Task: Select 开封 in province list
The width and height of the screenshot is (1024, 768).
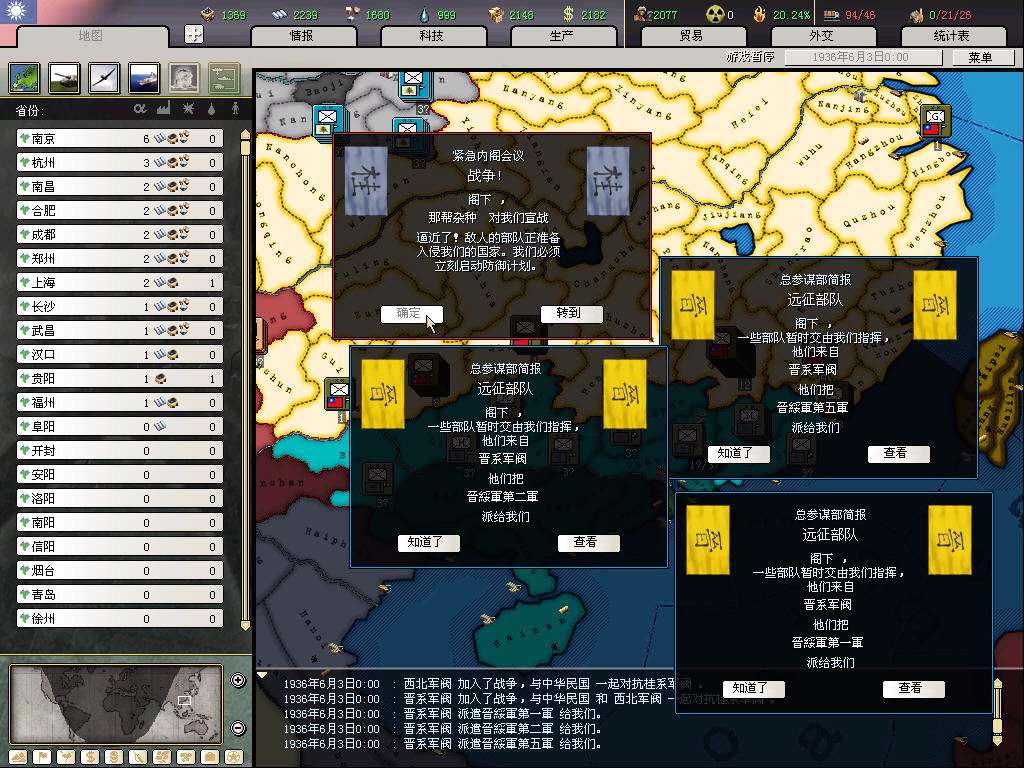Action: 120,451
